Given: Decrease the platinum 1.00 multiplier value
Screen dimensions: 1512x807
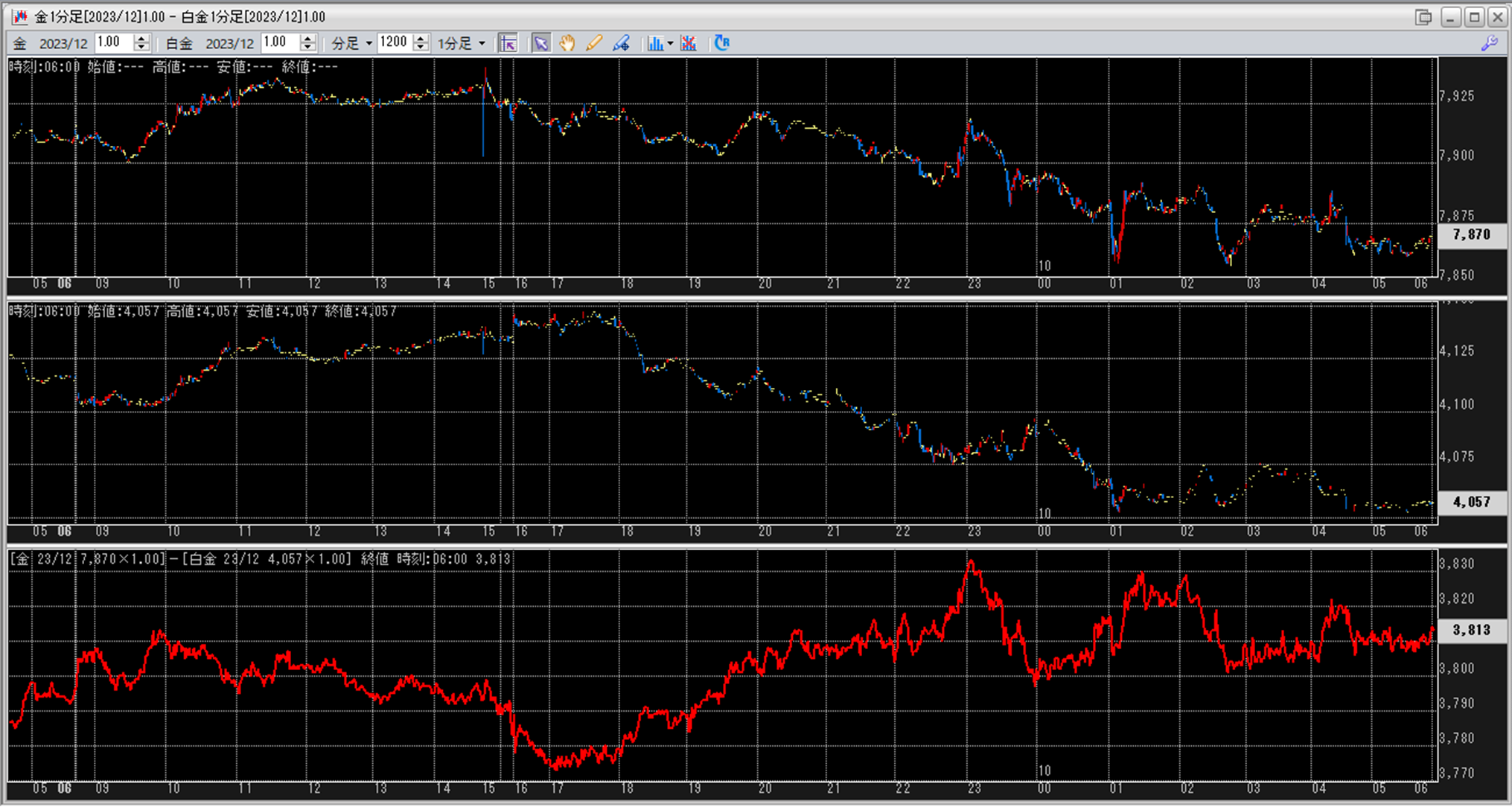Looking at the screenshot, I should click(308, 48).
